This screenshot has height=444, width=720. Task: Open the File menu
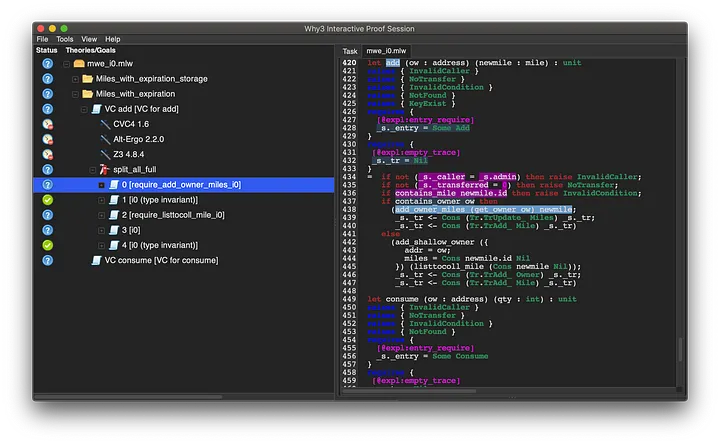[42, 39]
